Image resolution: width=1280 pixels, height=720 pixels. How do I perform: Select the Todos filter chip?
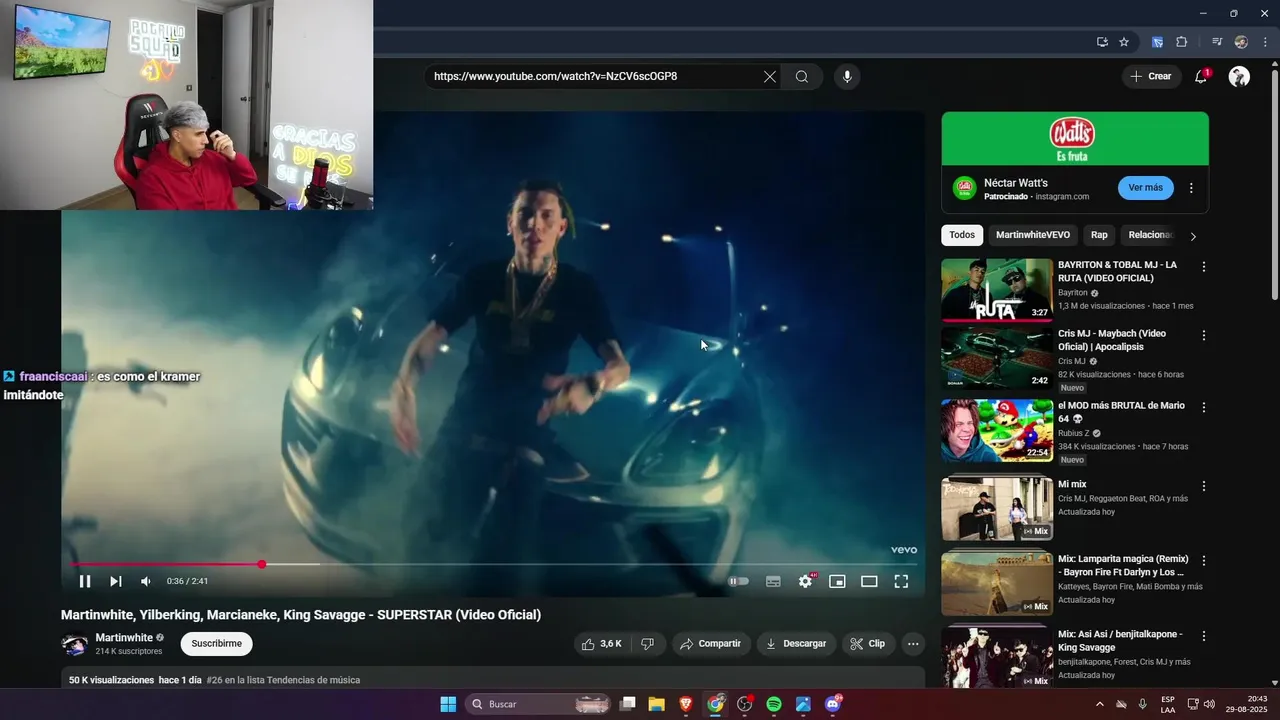(962, 235)
